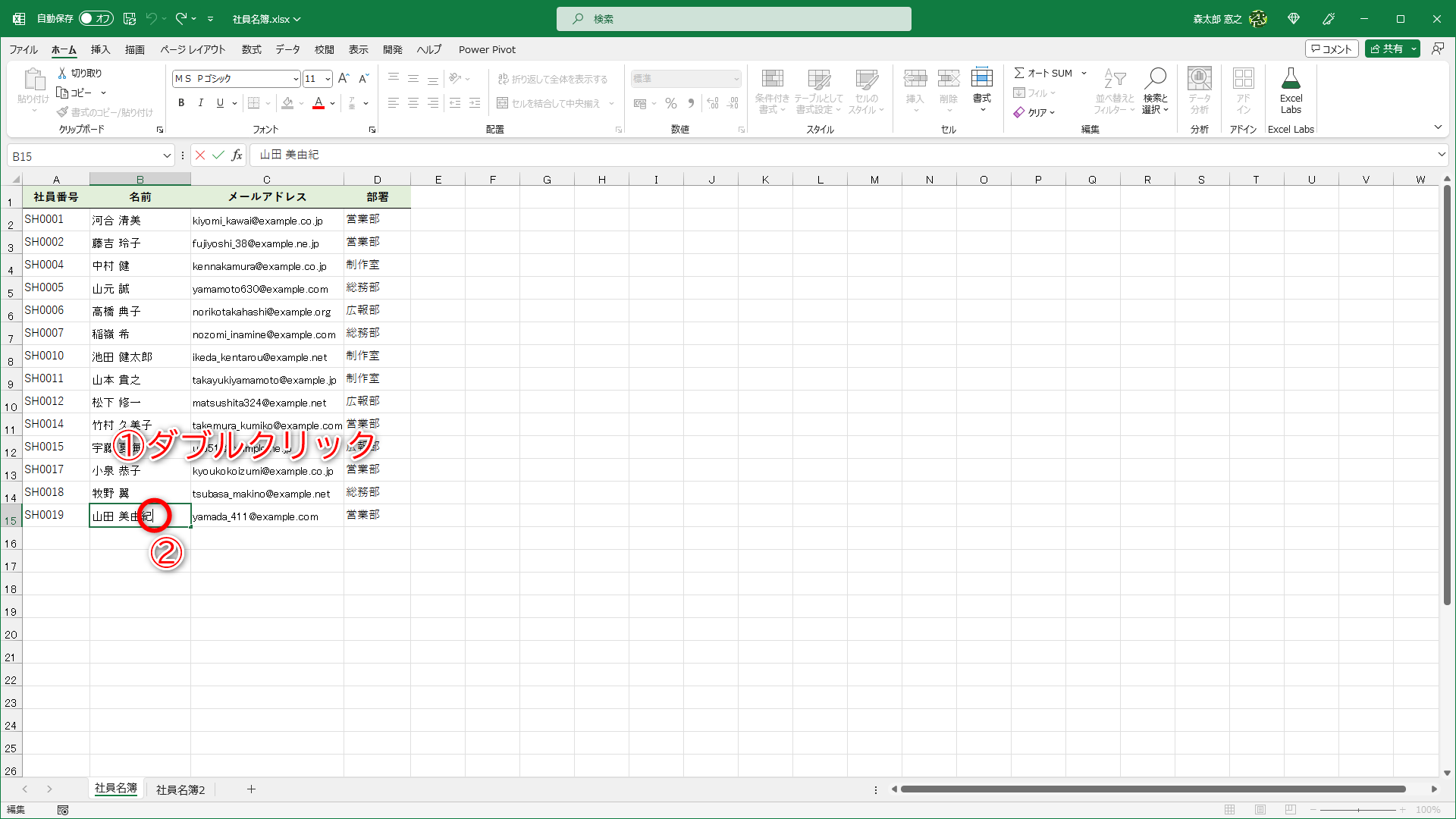Switch to Page Break Preview in status bar
This screenshot has width=1456, height=819.
1291,810
